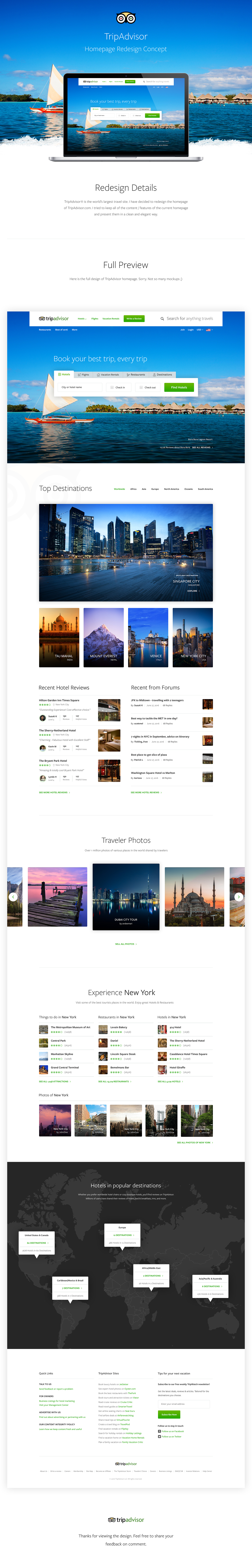Screen dimensions: 252x1568
Task: Click the TripAdvisor logo in the site header
Action: [54, 318]
